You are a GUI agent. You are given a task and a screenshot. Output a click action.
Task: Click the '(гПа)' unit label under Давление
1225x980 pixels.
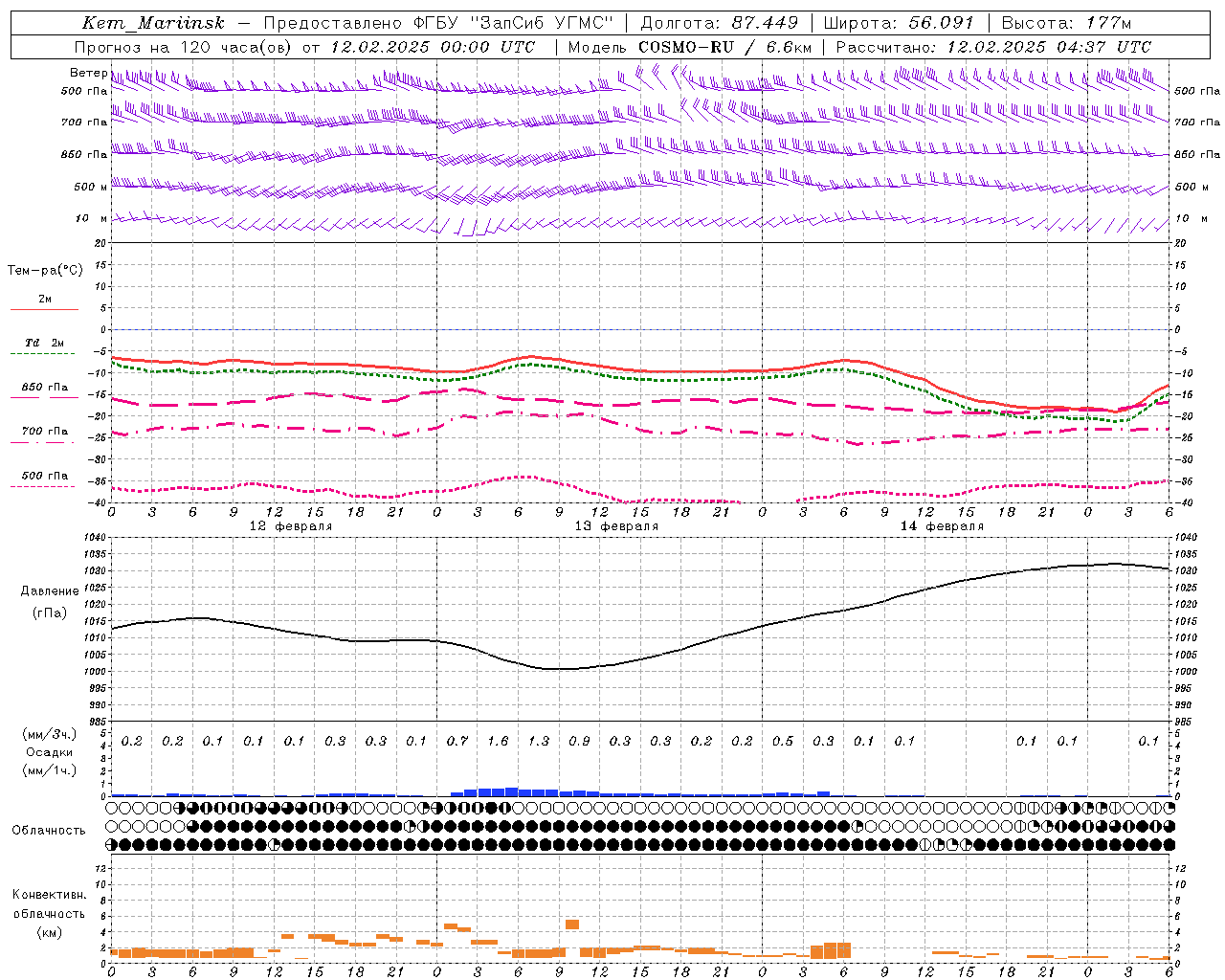point(50,612)
